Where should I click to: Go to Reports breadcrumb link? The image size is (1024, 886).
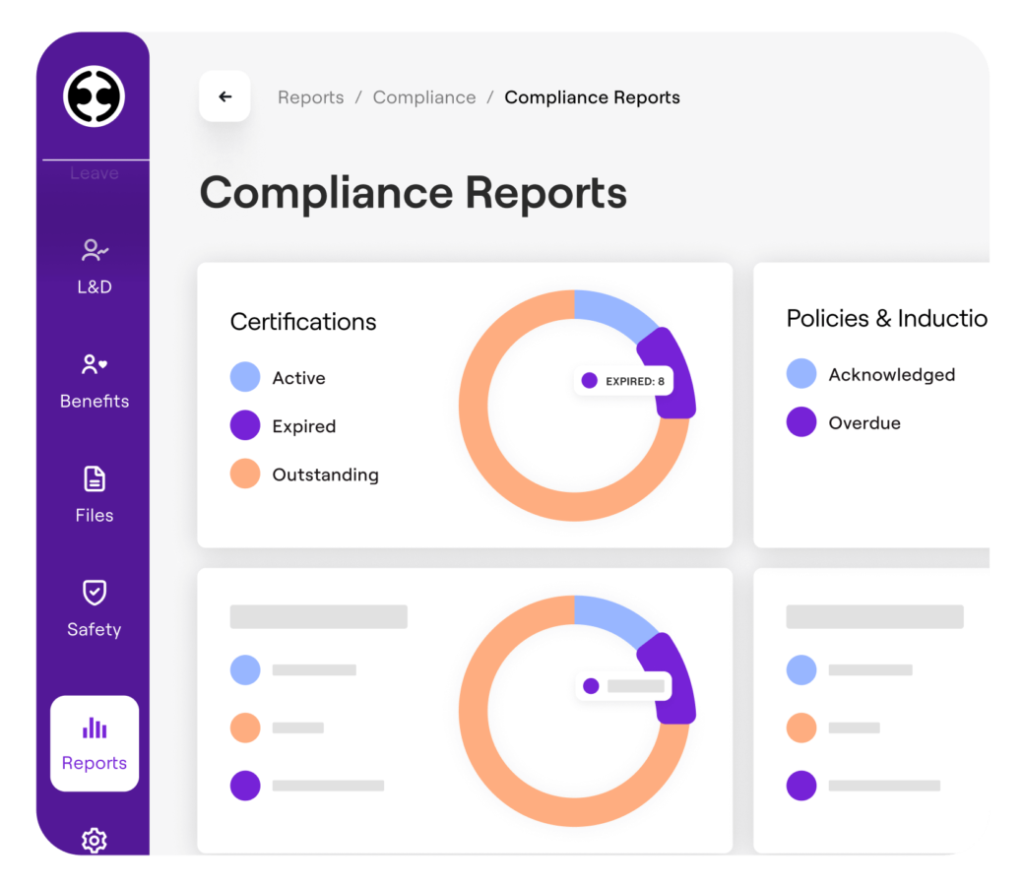tap(310, 97)
